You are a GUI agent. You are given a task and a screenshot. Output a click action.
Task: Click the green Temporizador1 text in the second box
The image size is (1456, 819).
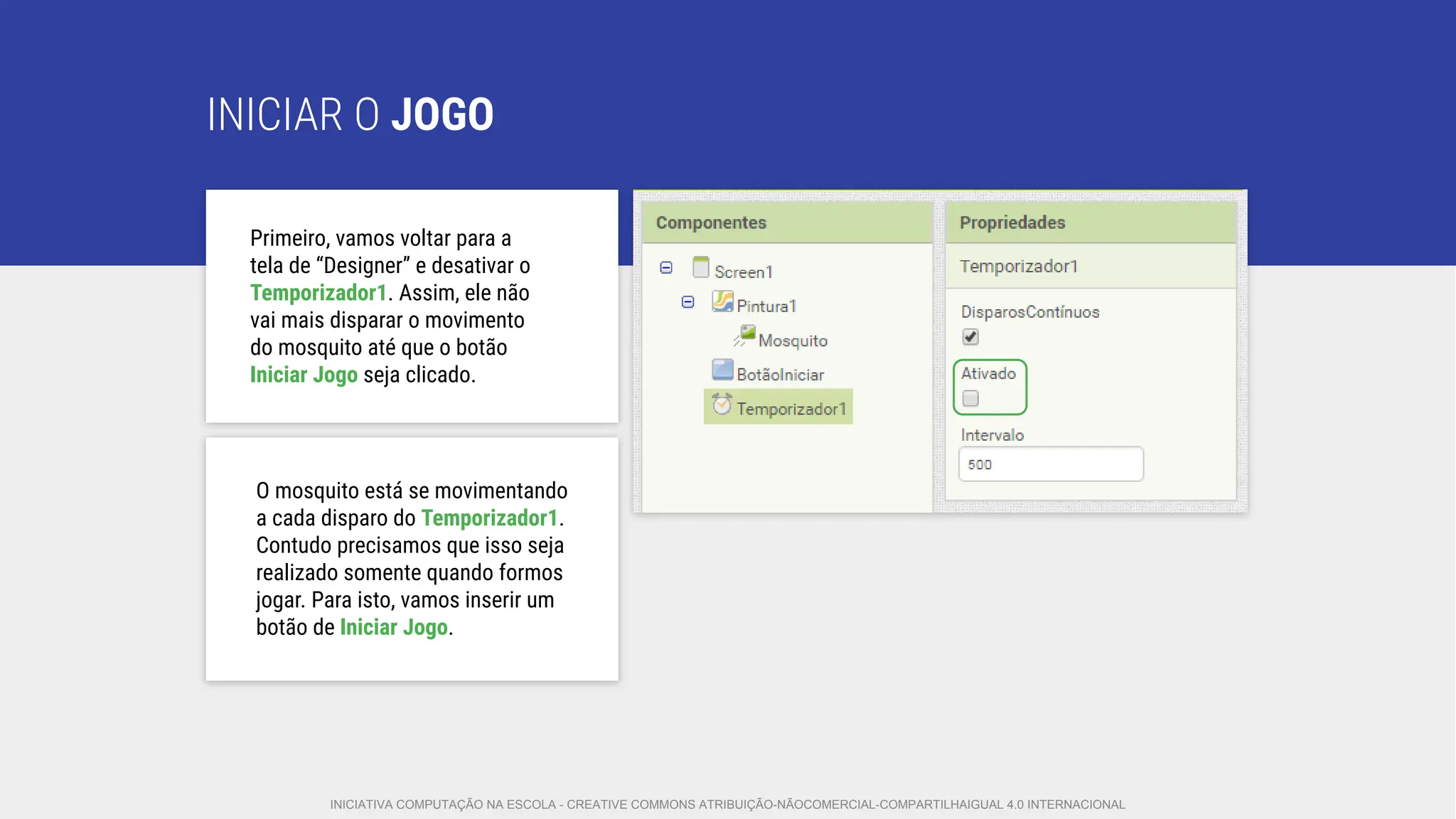489,518
